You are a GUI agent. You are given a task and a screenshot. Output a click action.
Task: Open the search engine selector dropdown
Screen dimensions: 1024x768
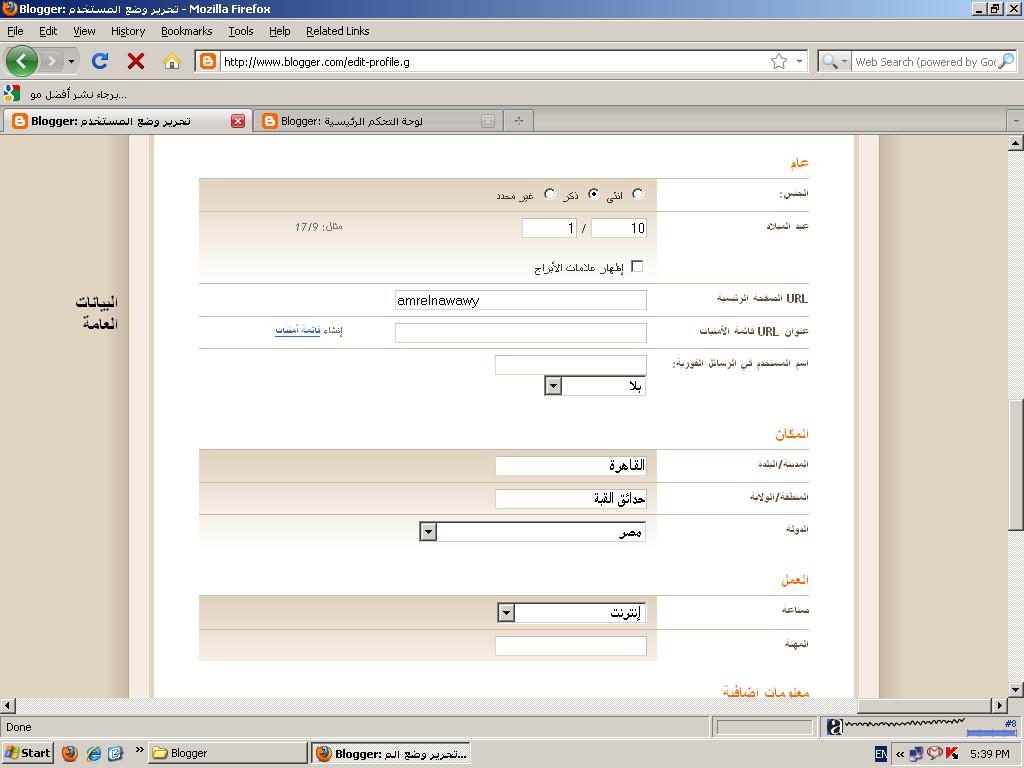835,61
